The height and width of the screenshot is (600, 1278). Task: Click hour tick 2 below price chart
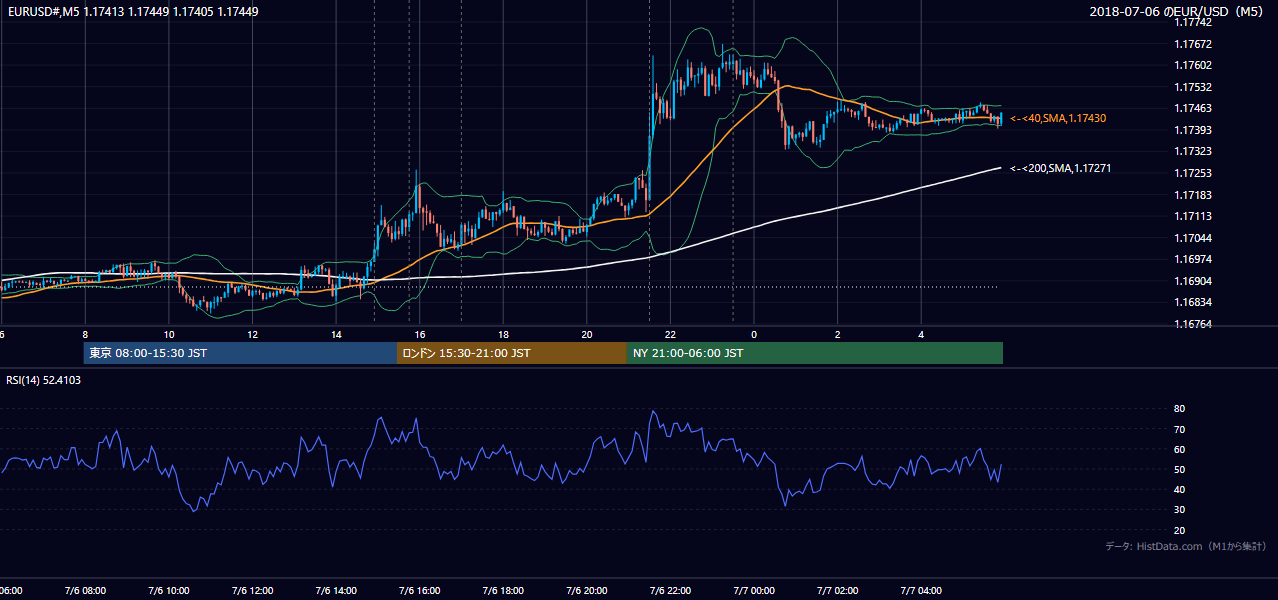point(839,334)
